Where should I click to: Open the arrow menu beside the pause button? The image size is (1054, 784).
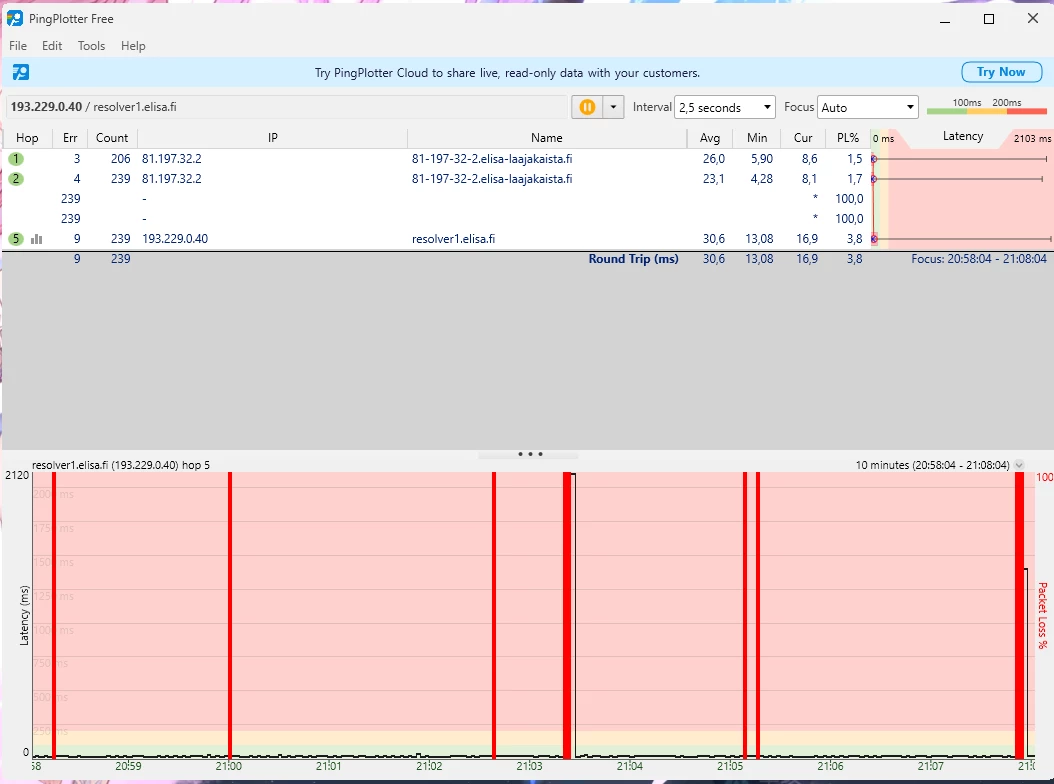(613, 107)
